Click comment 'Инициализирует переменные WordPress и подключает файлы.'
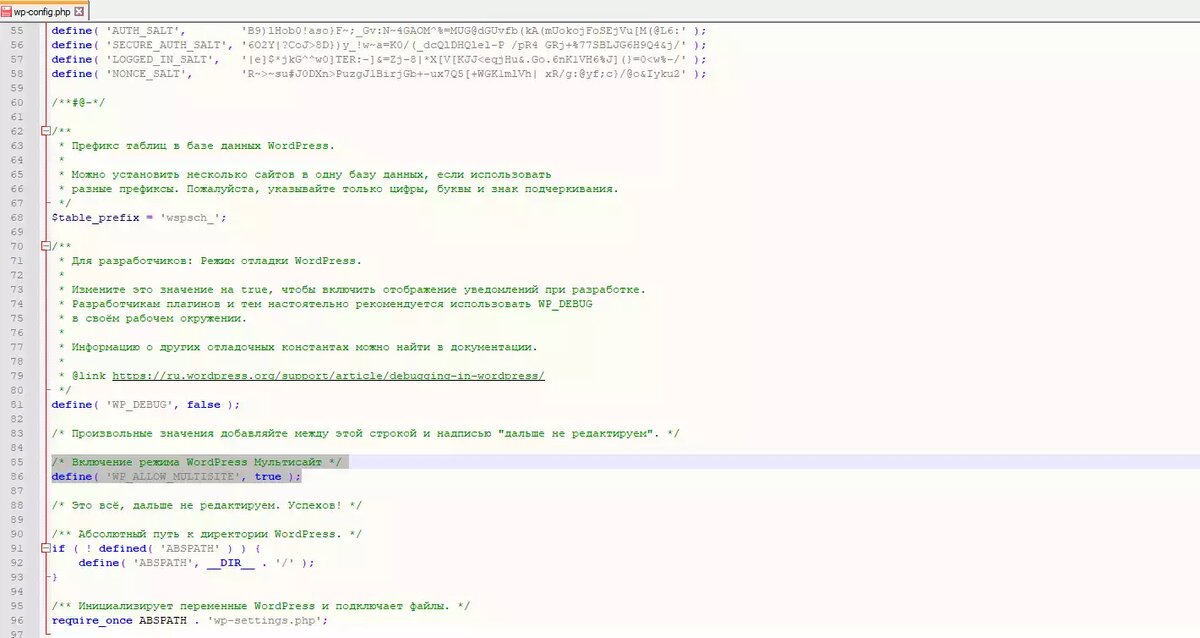 point(261,606)
